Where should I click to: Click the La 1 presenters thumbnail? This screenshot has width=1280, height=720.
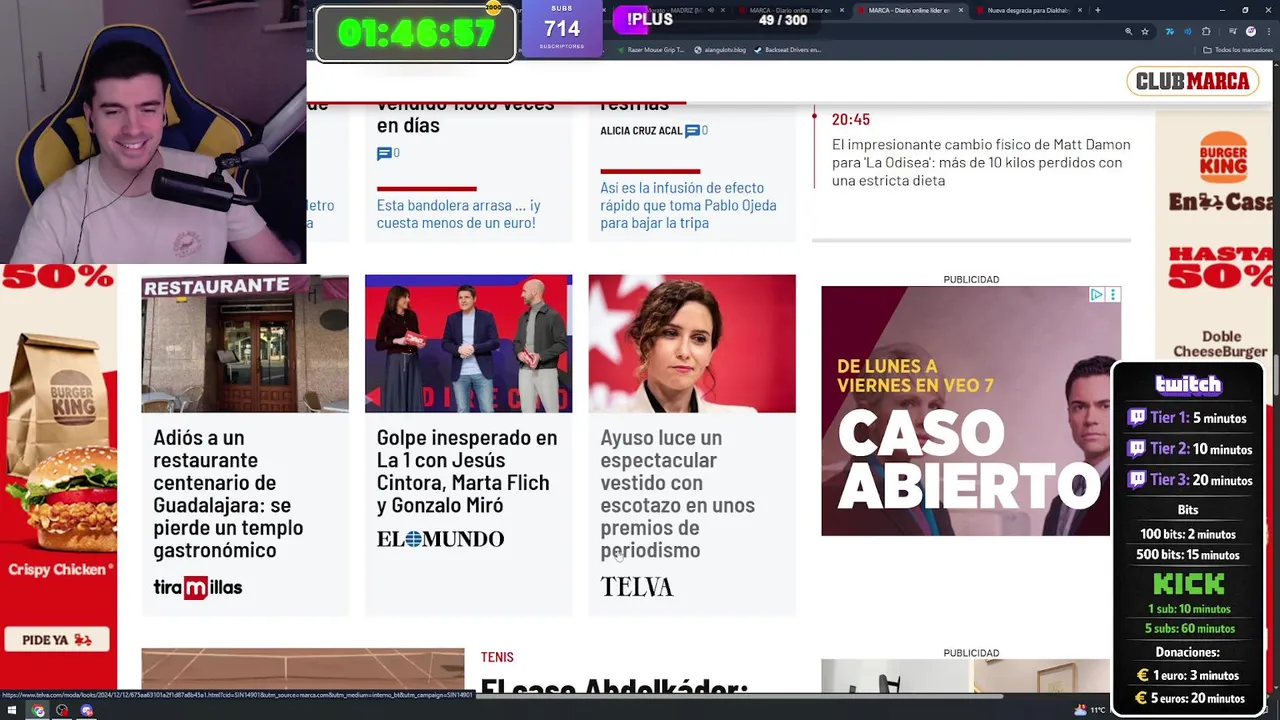click(x=468, y=344)
